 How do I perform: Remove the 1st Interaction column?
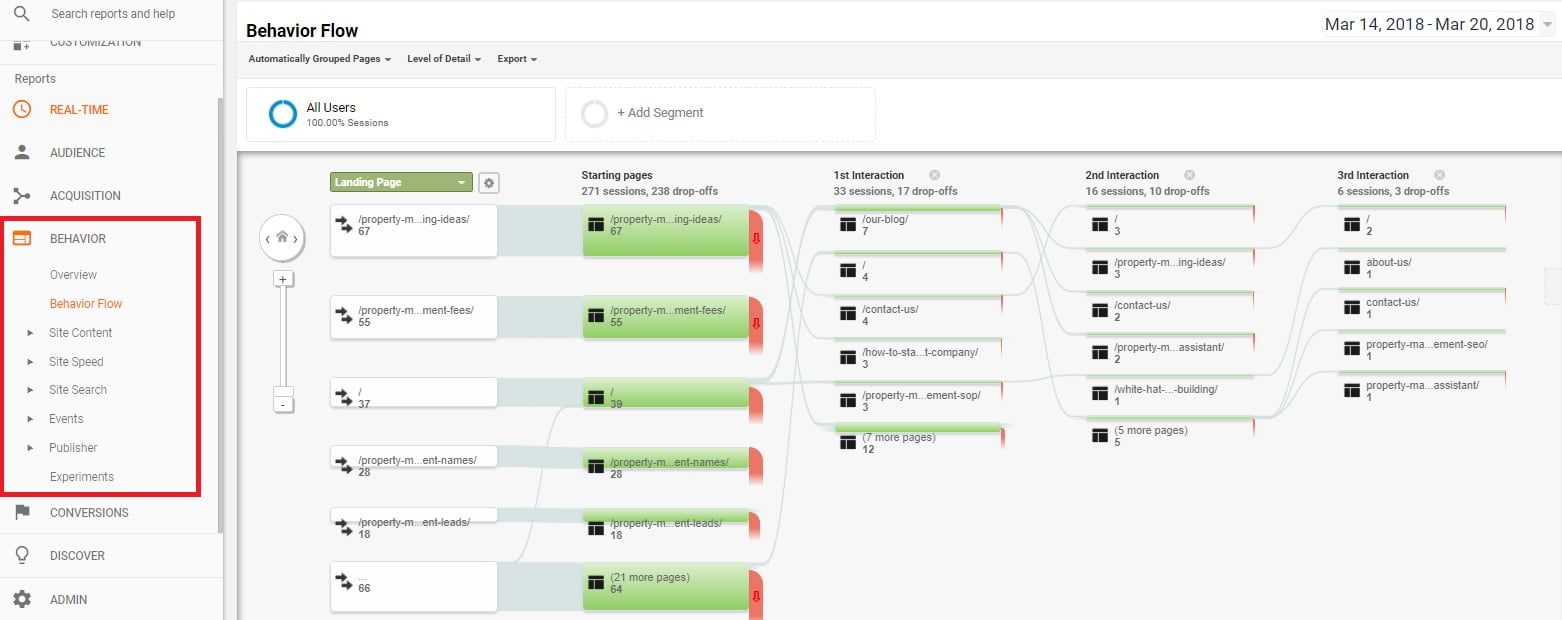tap(934, 175)
